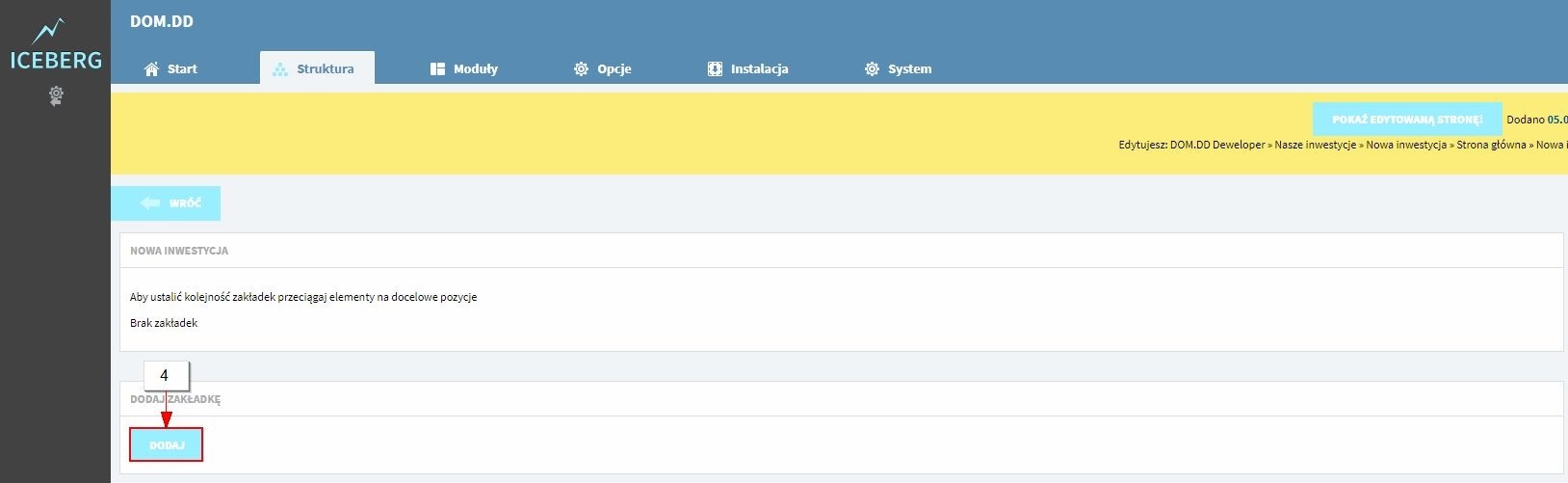Follow the Nasze inwestycje breadcrumb link
Image resolution: width=1568 pixels, height=483 pixels.
coord(1316,145)
